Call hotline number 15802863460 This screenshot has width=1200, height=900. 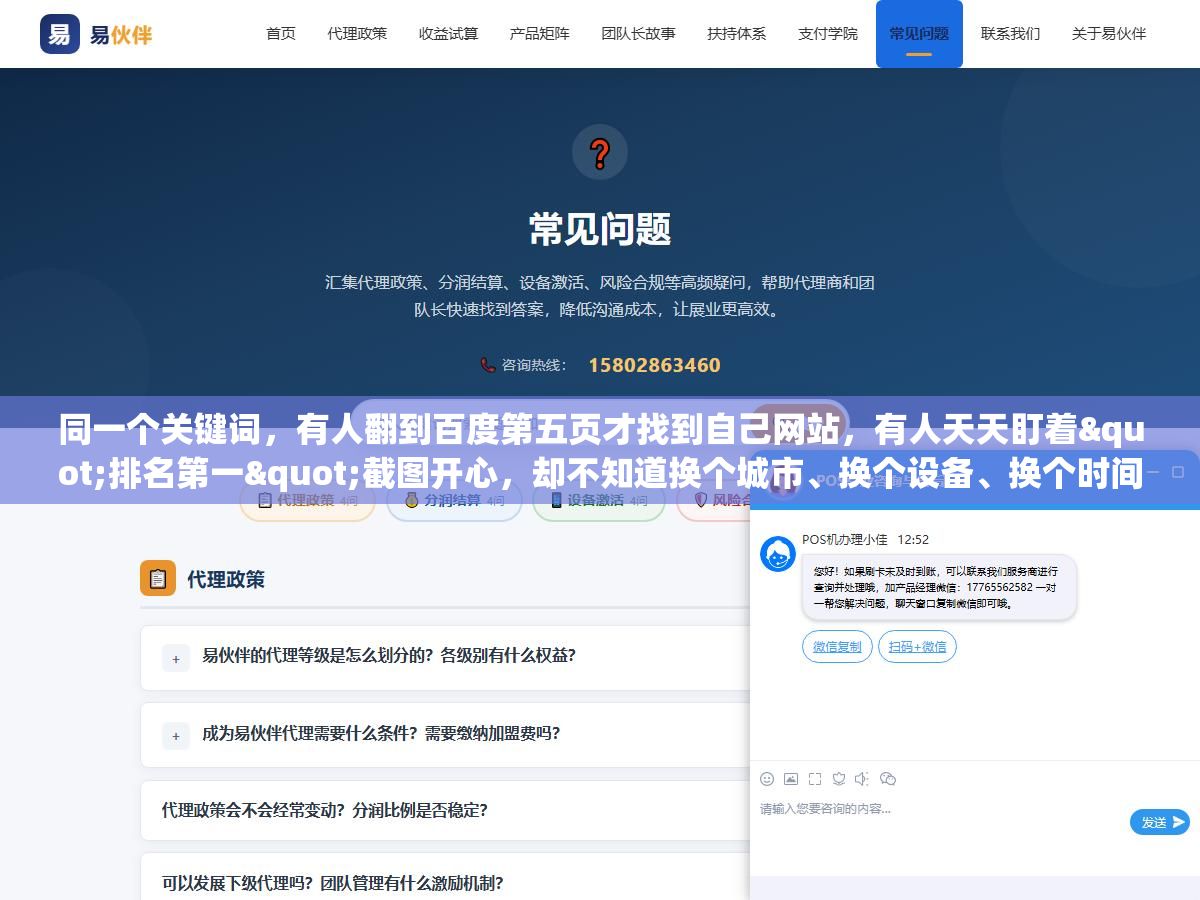pyautogui.click(x=654, y=365)
